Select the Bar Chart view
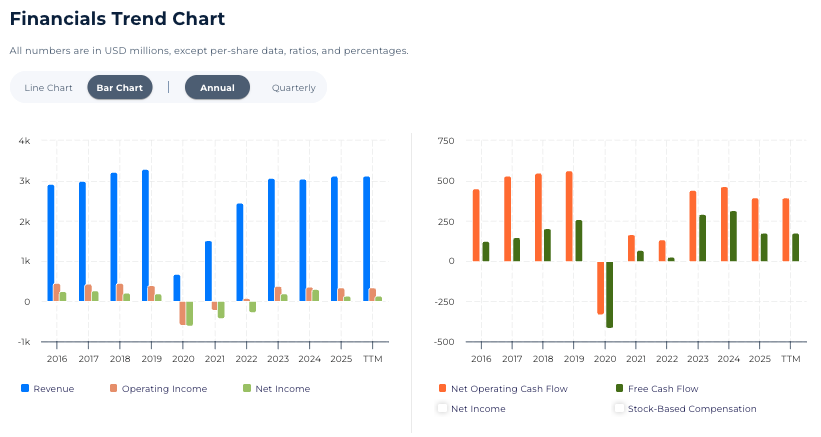The height and width of the screenshot is (437, 821). click(x=119, y=88)
